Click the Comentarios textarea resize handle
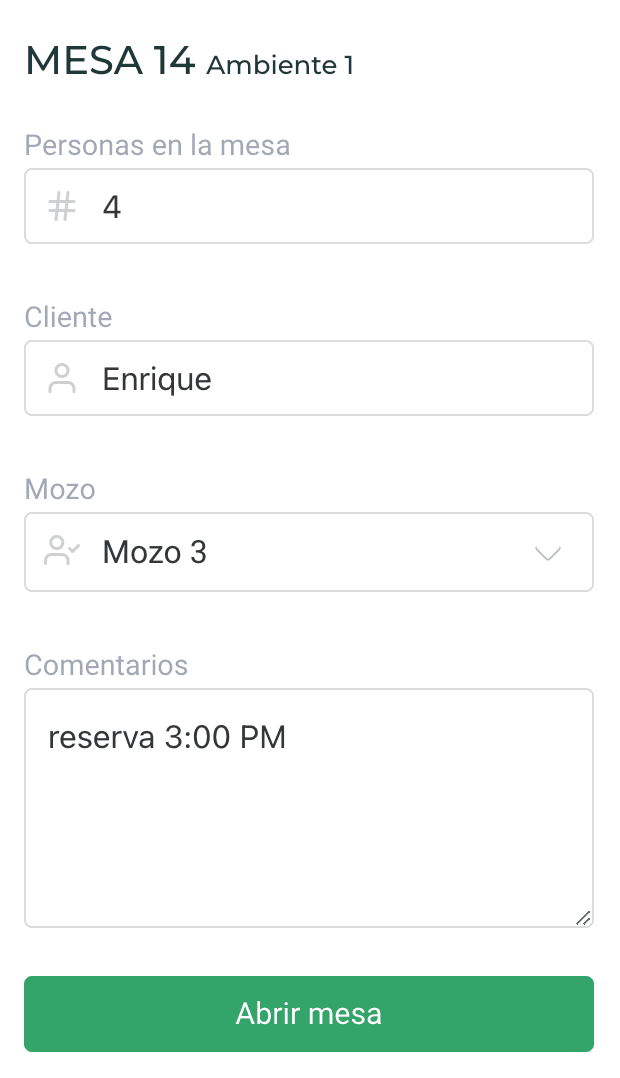The height and width of the screenshot is (1078, 620). coord(583,917)
